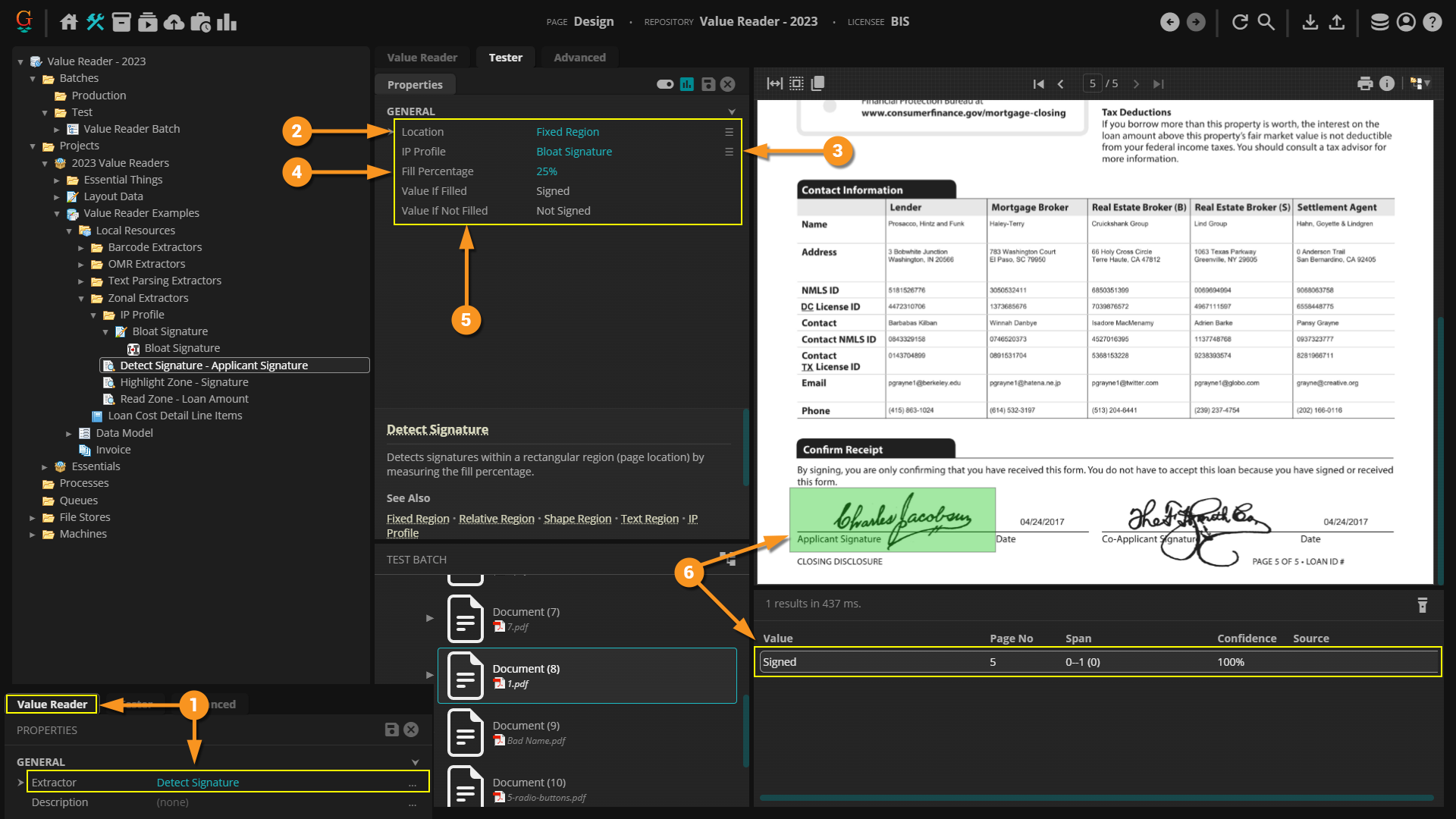This screenshot has height=819, width=1456.
Task: Refresh using the reload icon
Action: pyautogui.click(x=1240, y=22)
